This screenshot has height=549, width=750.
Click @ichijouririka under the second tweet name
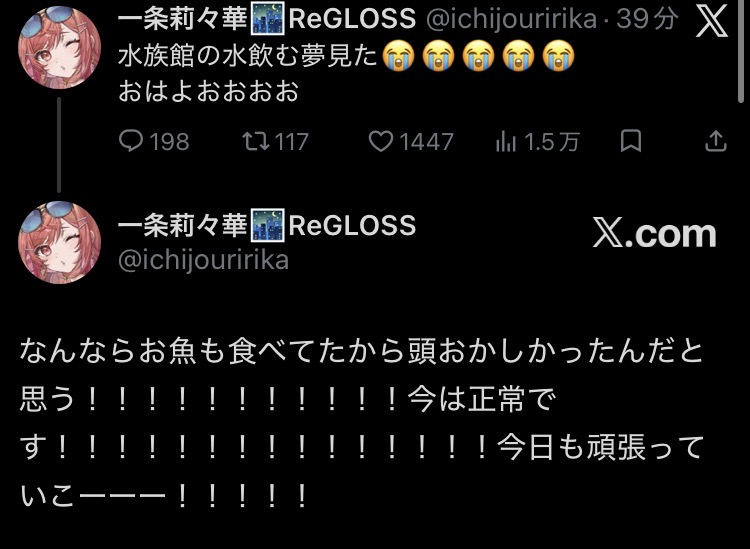203,261
